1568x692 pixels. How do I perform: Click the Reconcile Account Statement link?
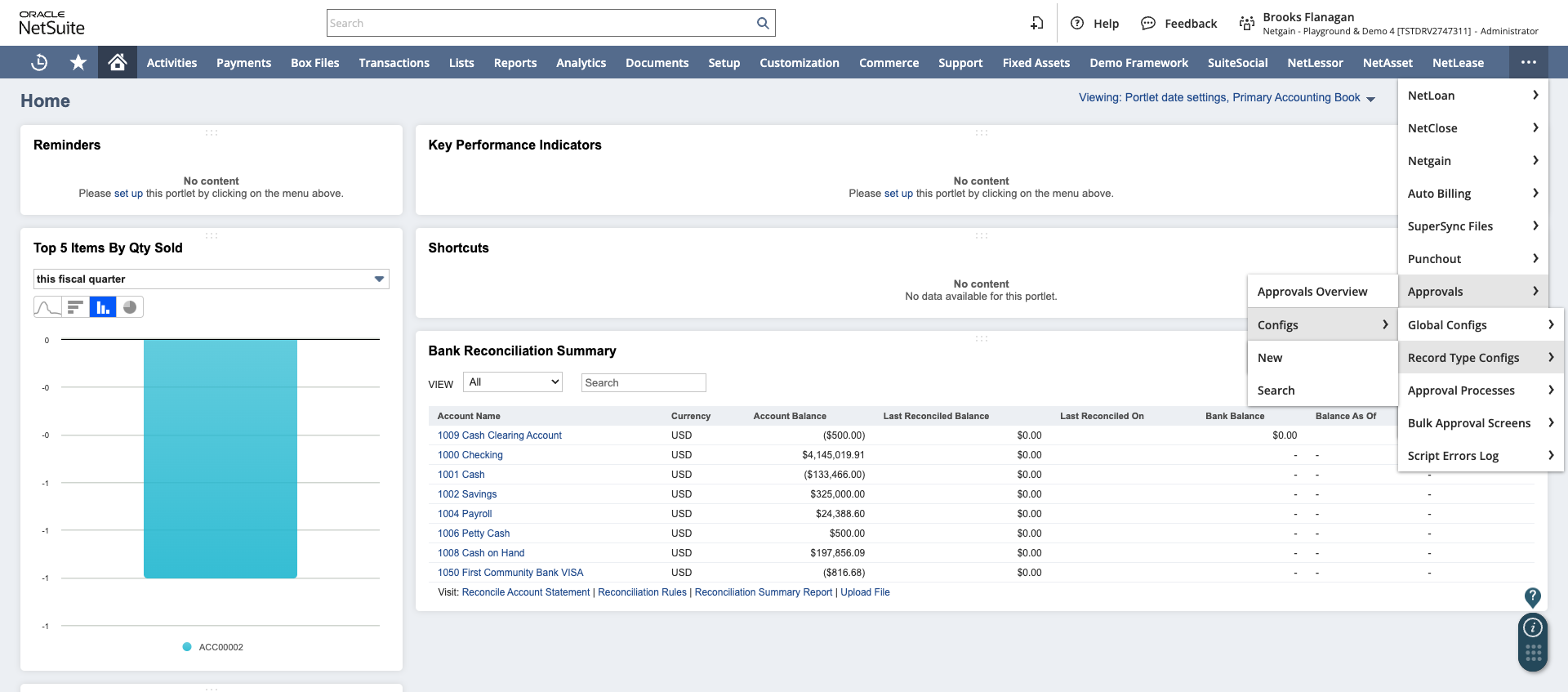[525, 592]
